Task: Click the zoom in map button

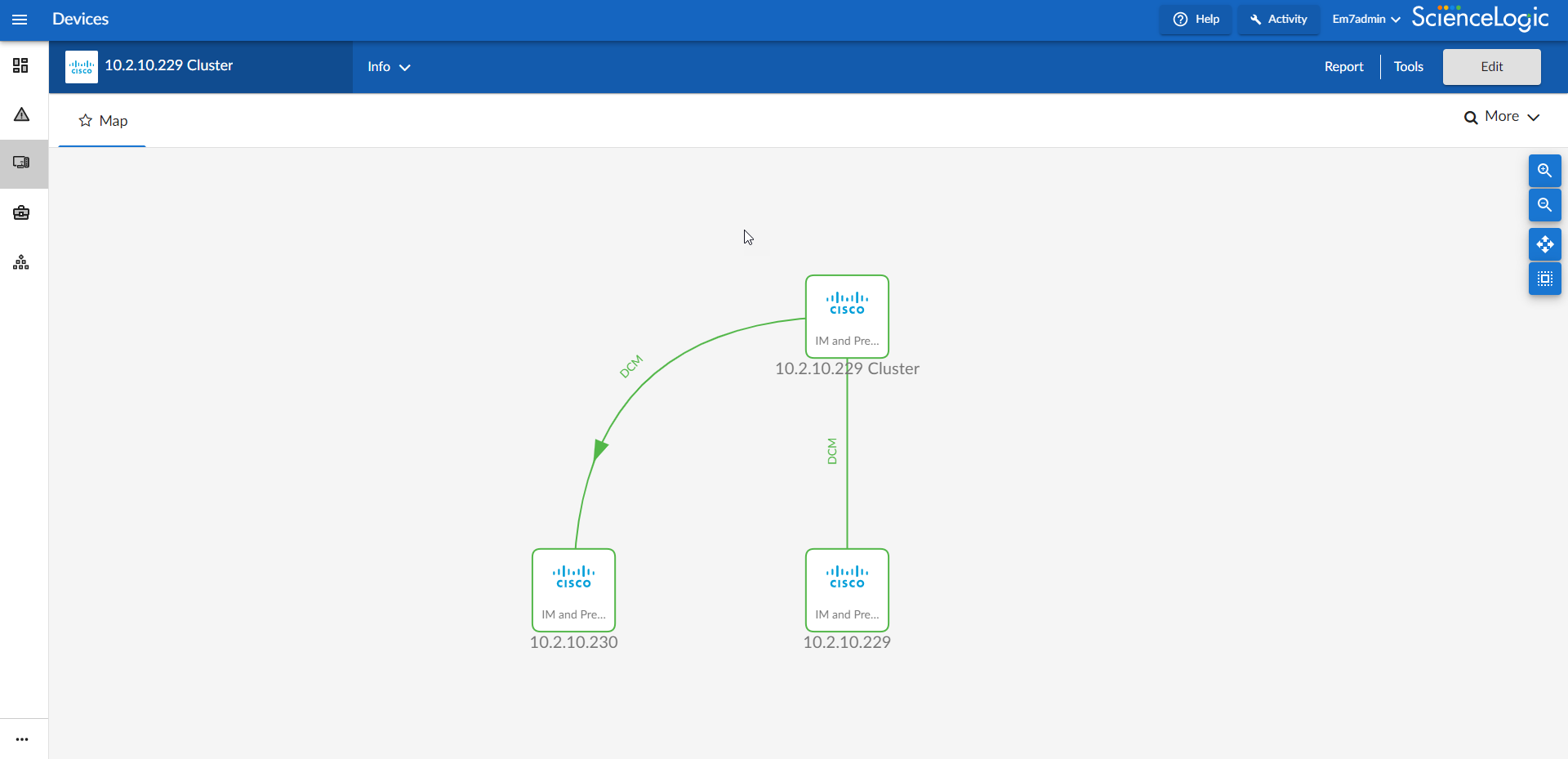Action: pos(1544,171)
